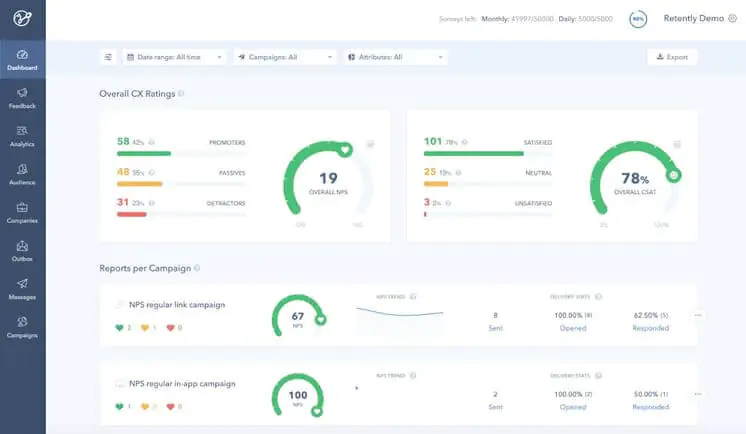Click the Daily surveys left value
This screenshot has height=434, width=746.
[595, 19]
